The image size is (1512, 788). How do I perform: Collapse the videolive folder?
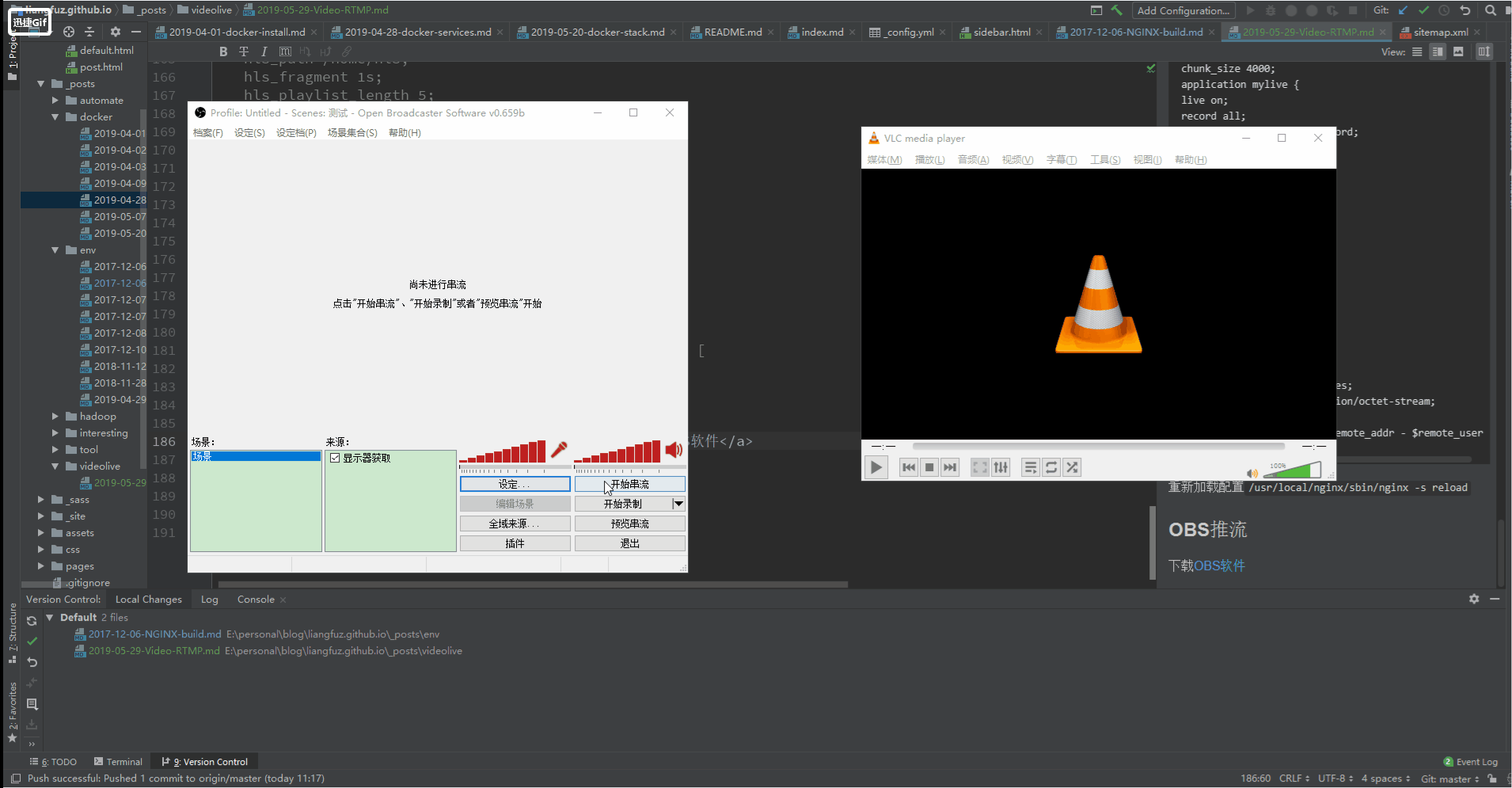pos(55,466)
